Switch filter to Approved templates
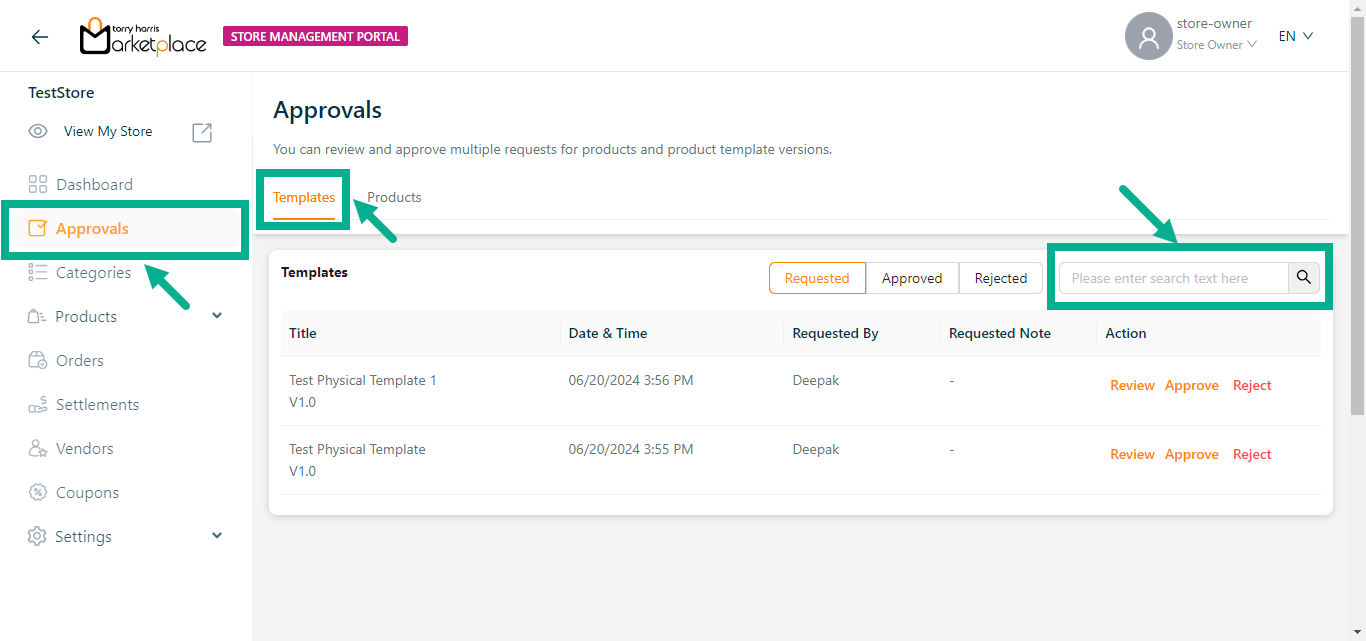Image resolution: width=1366 pixels, height=641 pixels. point(912,278)
